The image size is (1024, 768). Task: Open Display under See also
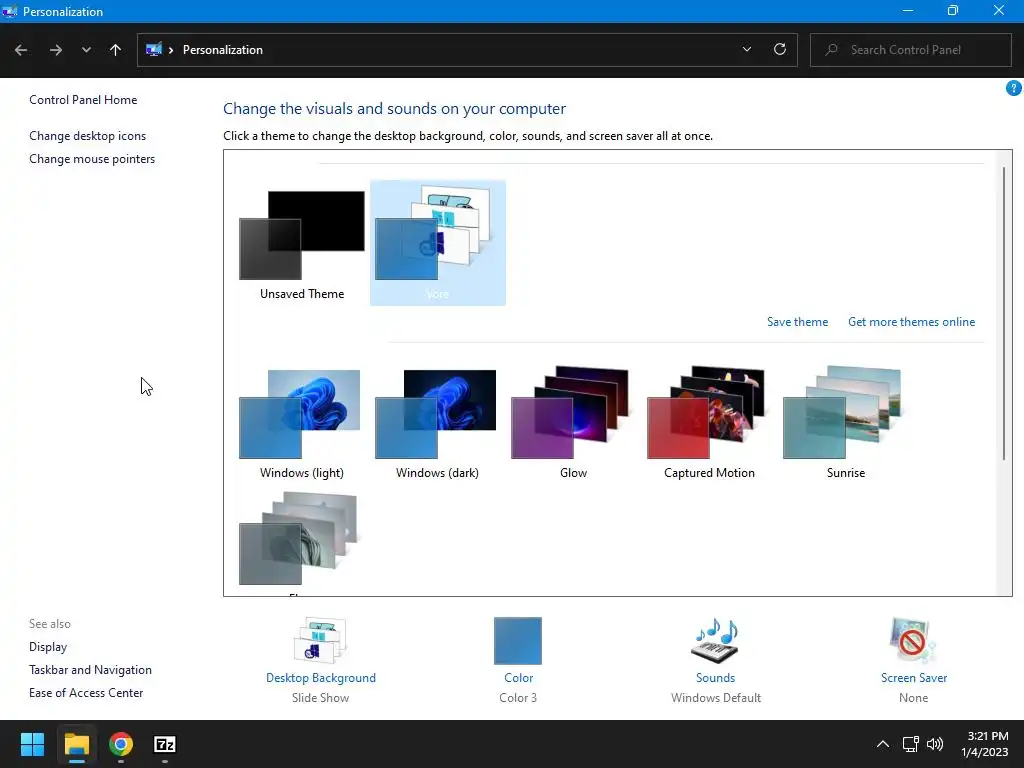(48, 647)
